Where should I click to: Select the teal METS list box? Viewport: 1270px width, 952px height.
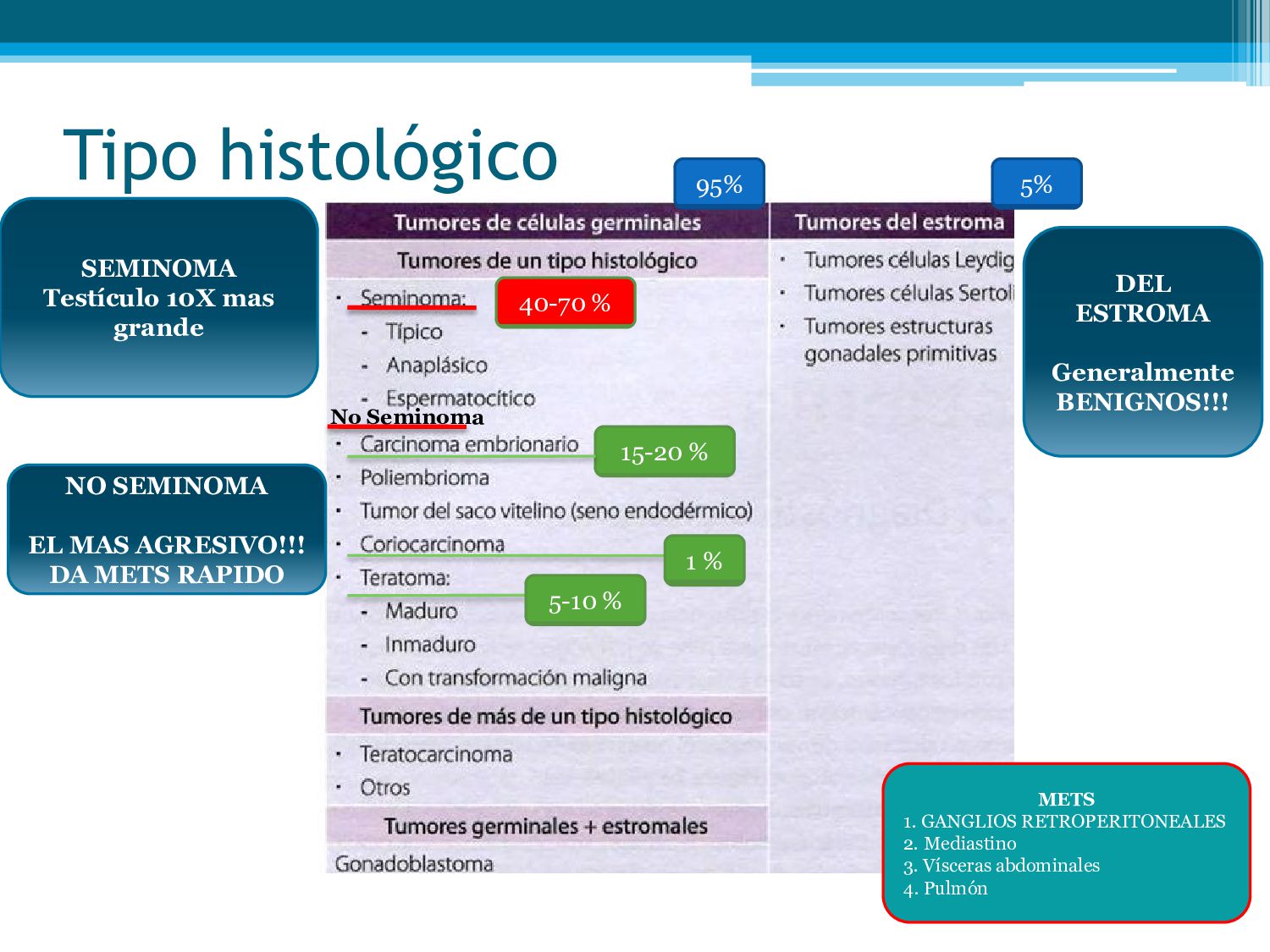(x=1066, y=843)
